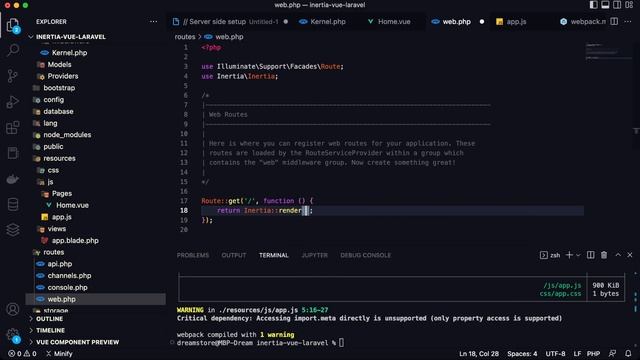Open the Search view icon
The width and height of the screenshot is (640, 360).
click(13, 50)
